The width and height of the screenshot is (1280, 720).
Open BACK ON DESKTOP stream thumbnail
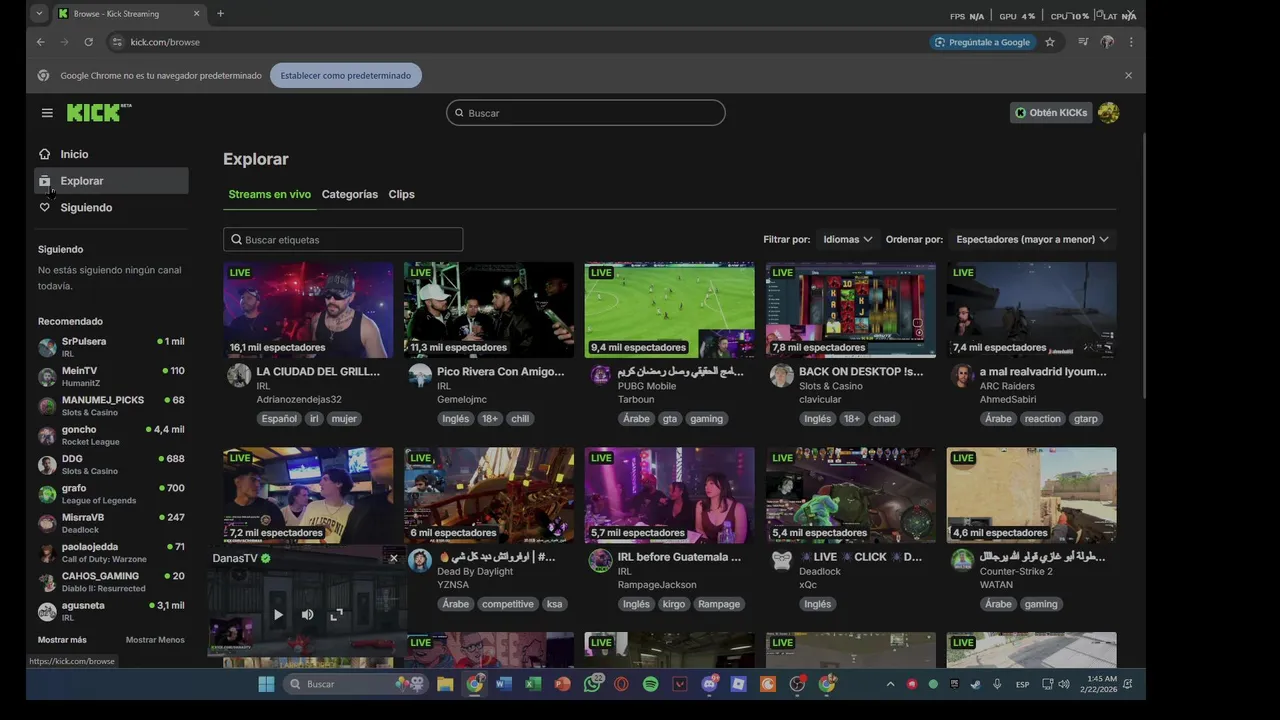851,310
